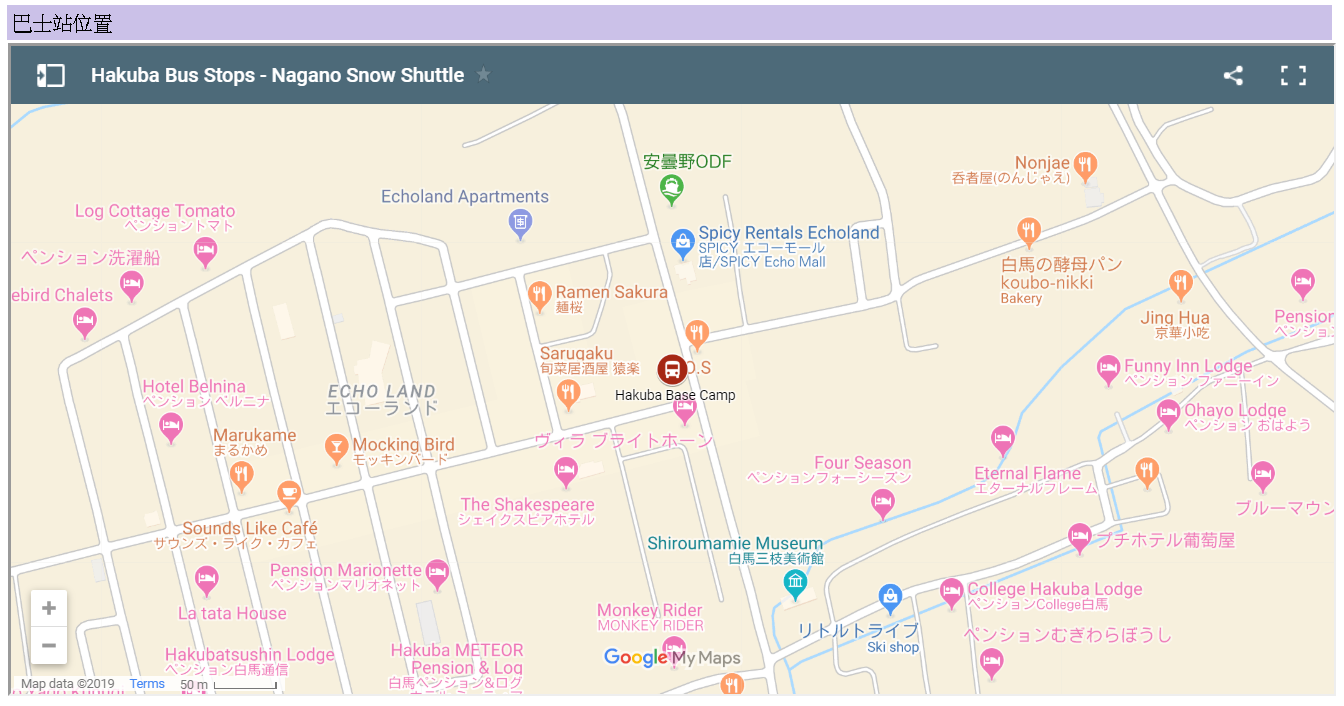Click the Hakuba Bus Stops map title
The height and width of the screenshot is (706, 1344).
278,75
